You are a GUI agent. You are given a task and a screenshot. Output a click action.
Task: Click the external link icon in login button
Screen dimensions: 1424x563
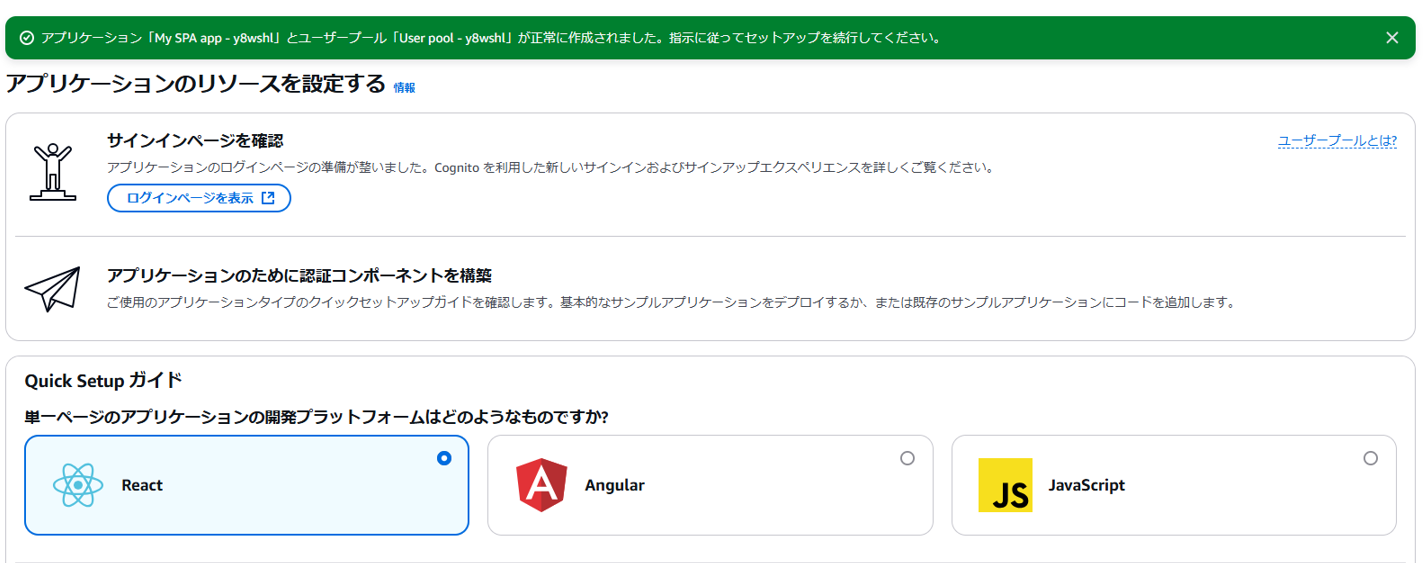click(x=268, y=198)
